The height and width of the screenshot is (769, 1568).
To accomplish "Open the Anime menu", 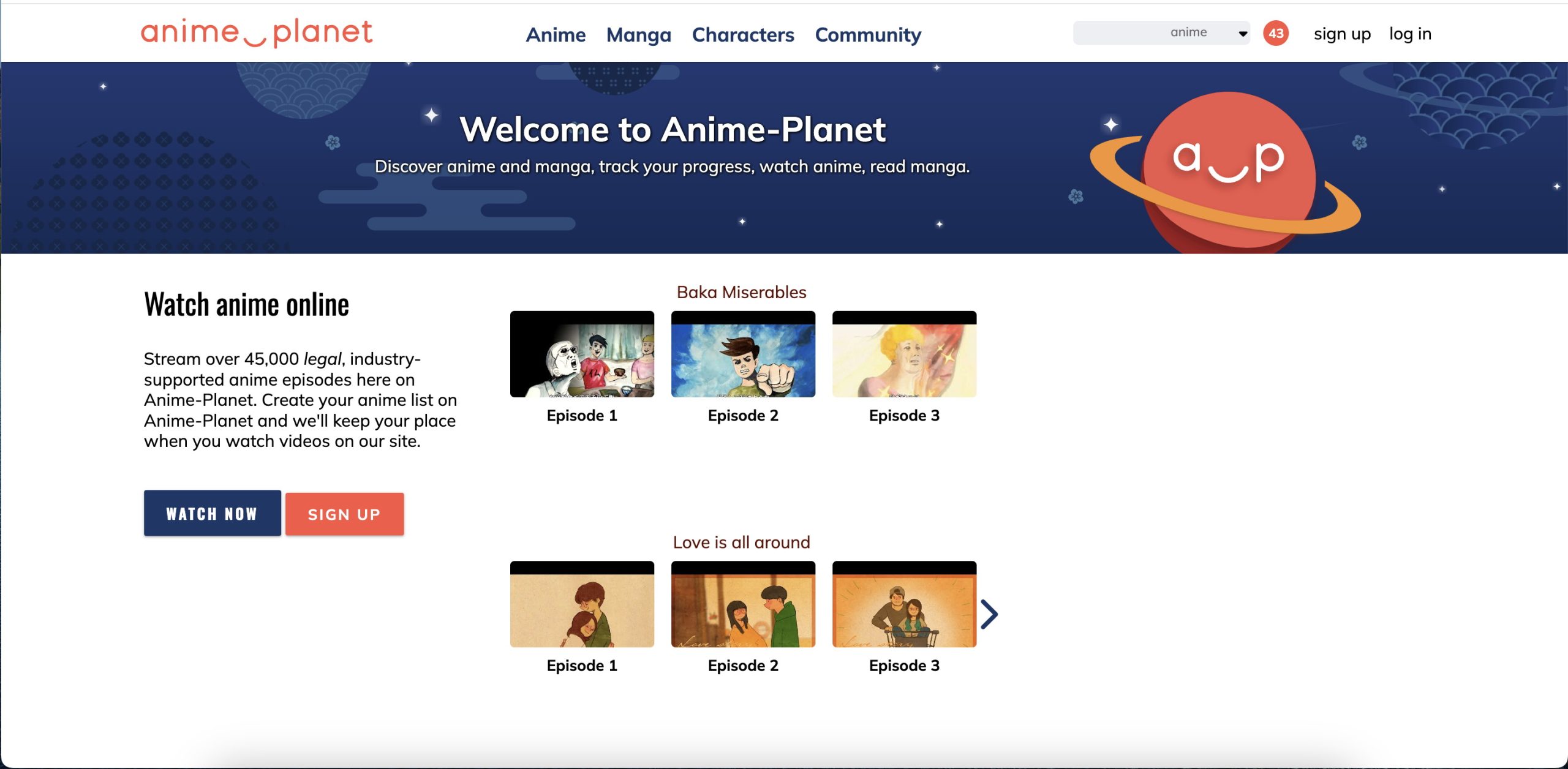I will click(x=556, y=35).
